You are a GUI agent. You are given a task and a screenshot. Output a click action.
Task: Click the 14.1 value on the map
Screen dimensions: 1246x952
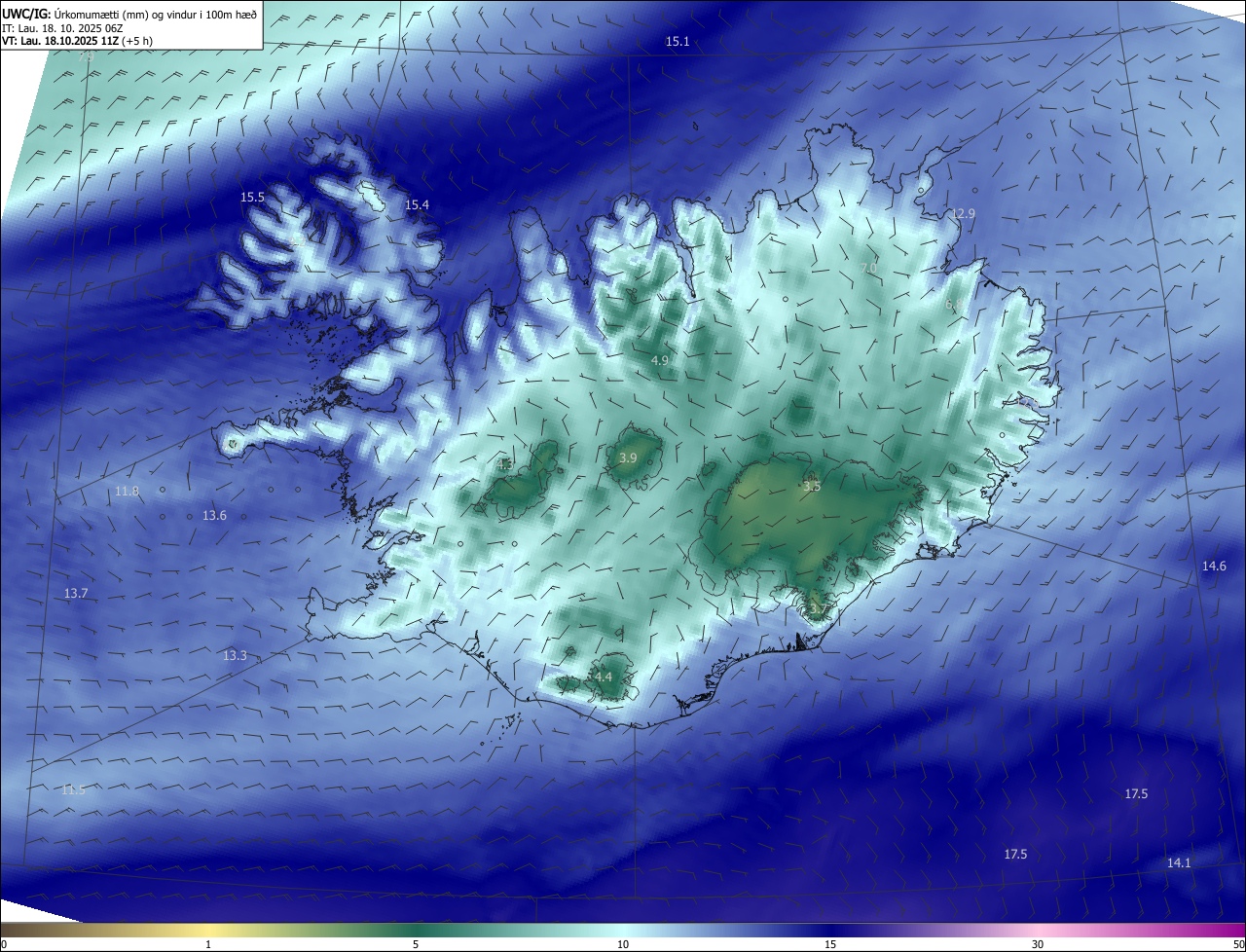coord(1179,862)
